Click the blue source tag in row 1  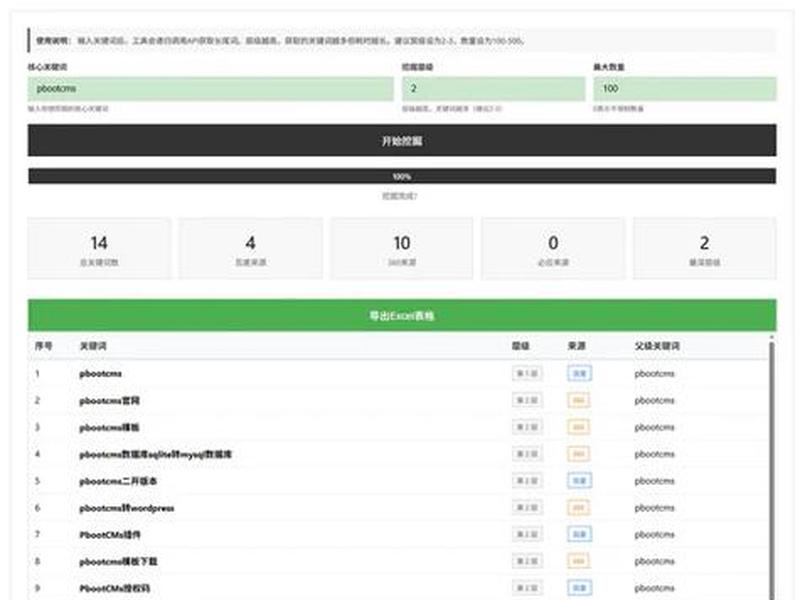pyautogui.click(x=579, y=373)
